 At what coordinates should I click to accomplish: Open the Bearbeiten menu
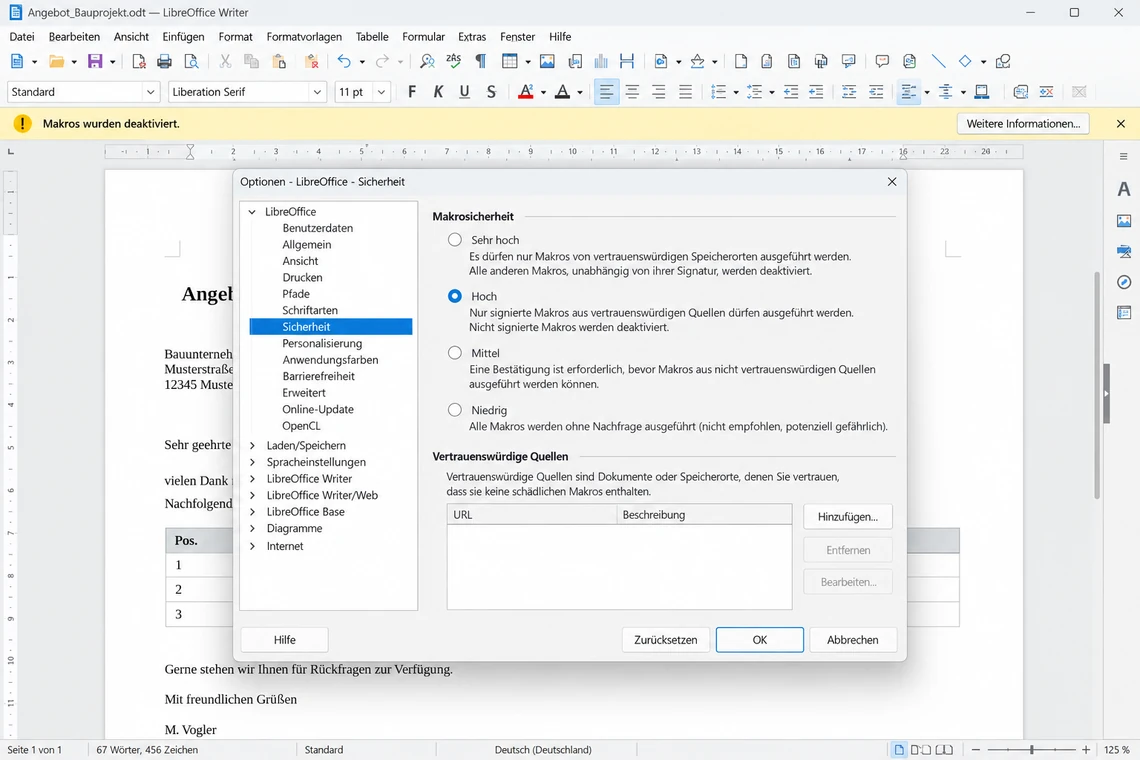coord(74,36)
